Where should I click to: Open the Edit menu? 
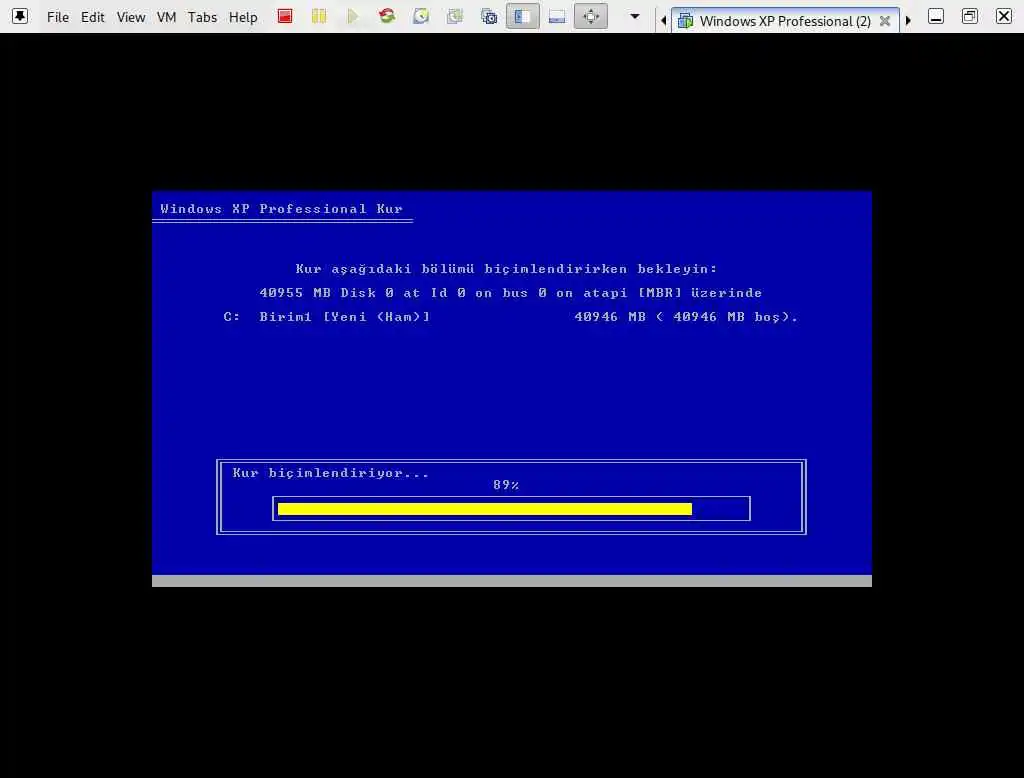(x=93, y=18)
